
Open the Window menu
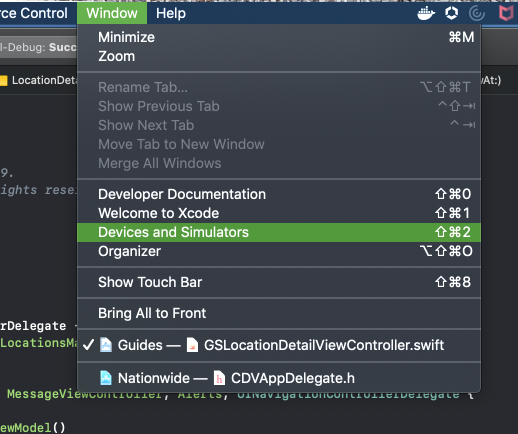112,13
